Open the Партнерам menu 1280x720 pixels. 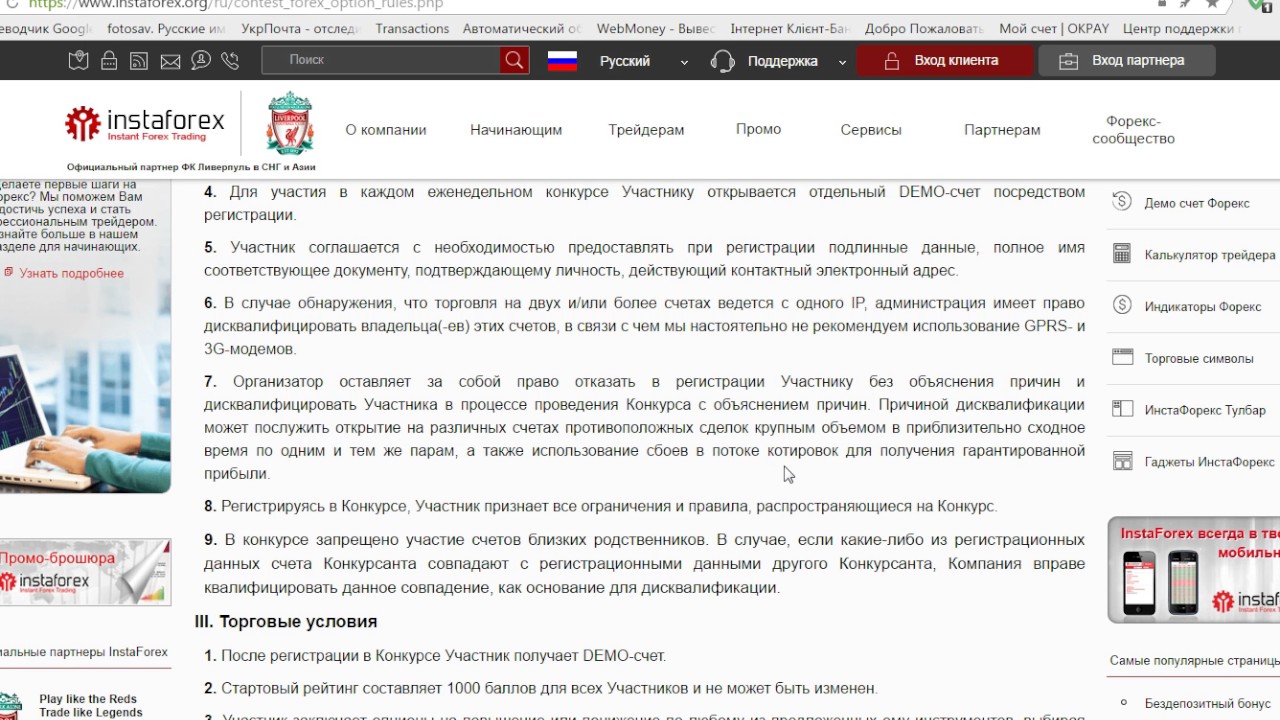coord(1002,129)
